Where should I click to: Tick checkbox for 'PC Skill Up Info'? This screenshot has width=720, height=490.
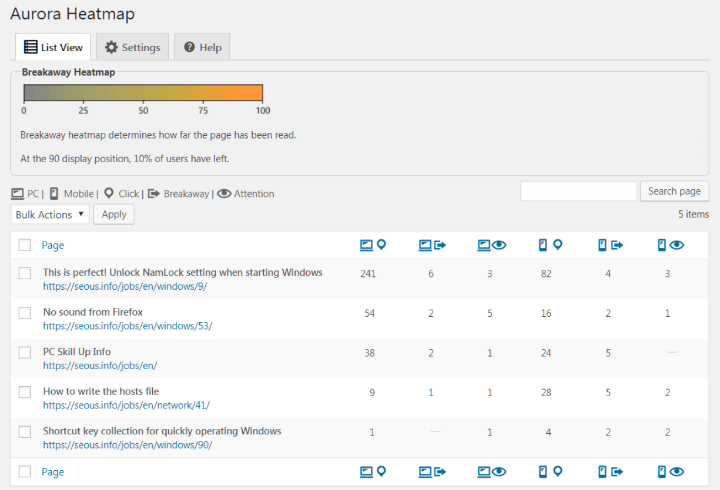point(25,352)
